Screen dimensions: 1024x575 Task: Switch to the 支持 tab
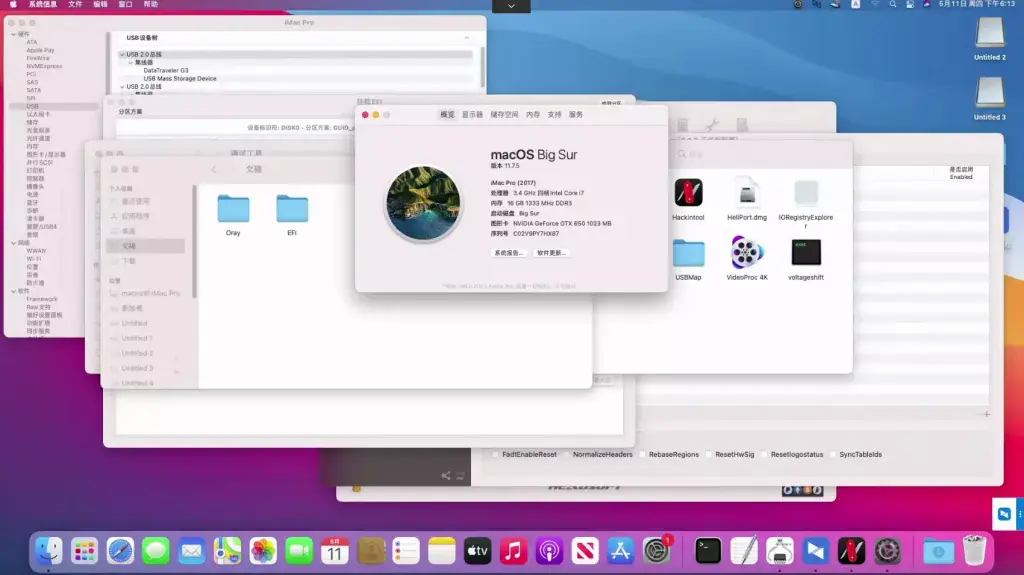point(554,114)
